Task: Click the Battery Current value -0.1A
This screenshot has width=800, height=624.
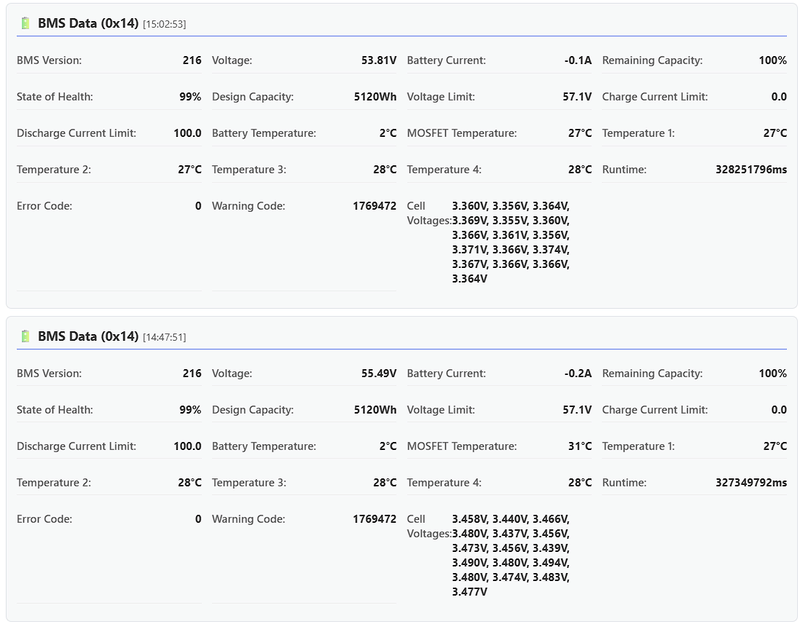Action: pos(578,61)
